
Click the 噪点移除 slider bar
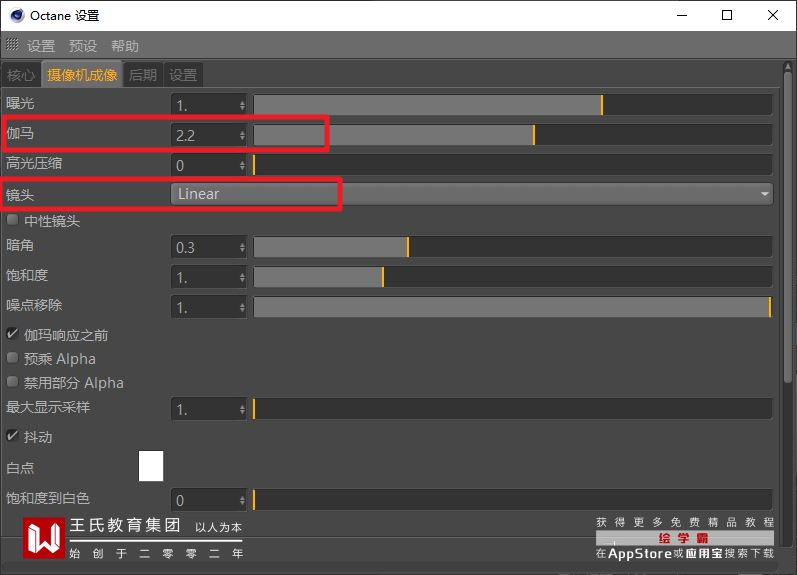coord(513,307)
